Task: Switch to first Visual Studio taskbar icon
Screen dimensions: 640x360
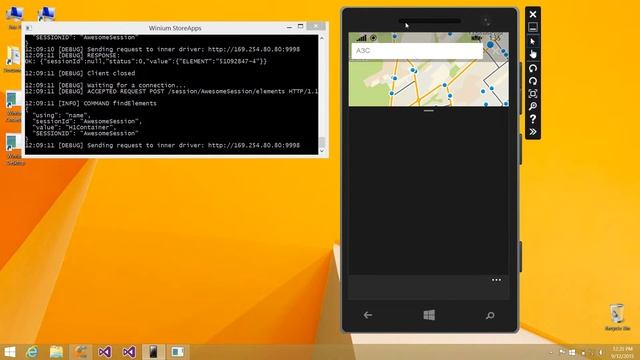Action: pyautogui.click(x=104, y=352)
